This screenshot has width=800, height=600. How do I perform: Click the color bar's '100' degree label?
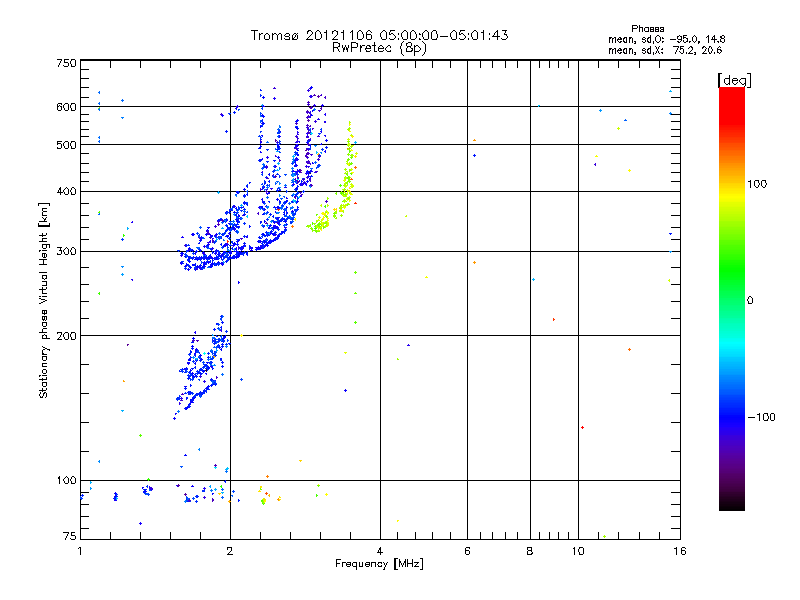pos(757,184)
